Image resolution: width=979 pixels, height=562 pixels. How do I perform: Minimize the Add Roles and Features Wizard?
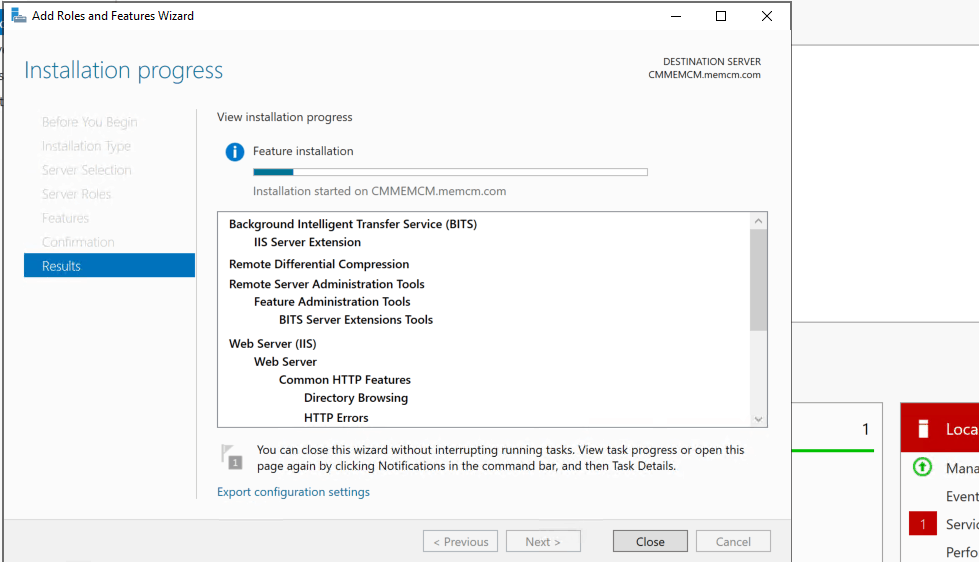[x=676, y=16]
